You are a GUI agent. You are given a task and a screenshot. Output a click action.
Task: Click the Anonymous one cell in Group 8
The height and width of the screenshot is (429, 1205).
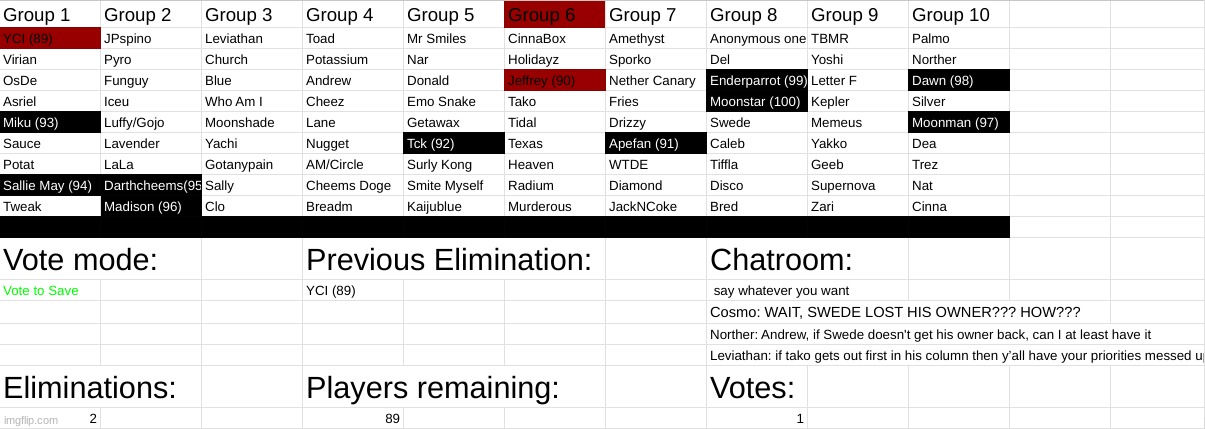[x=756, y=39]
